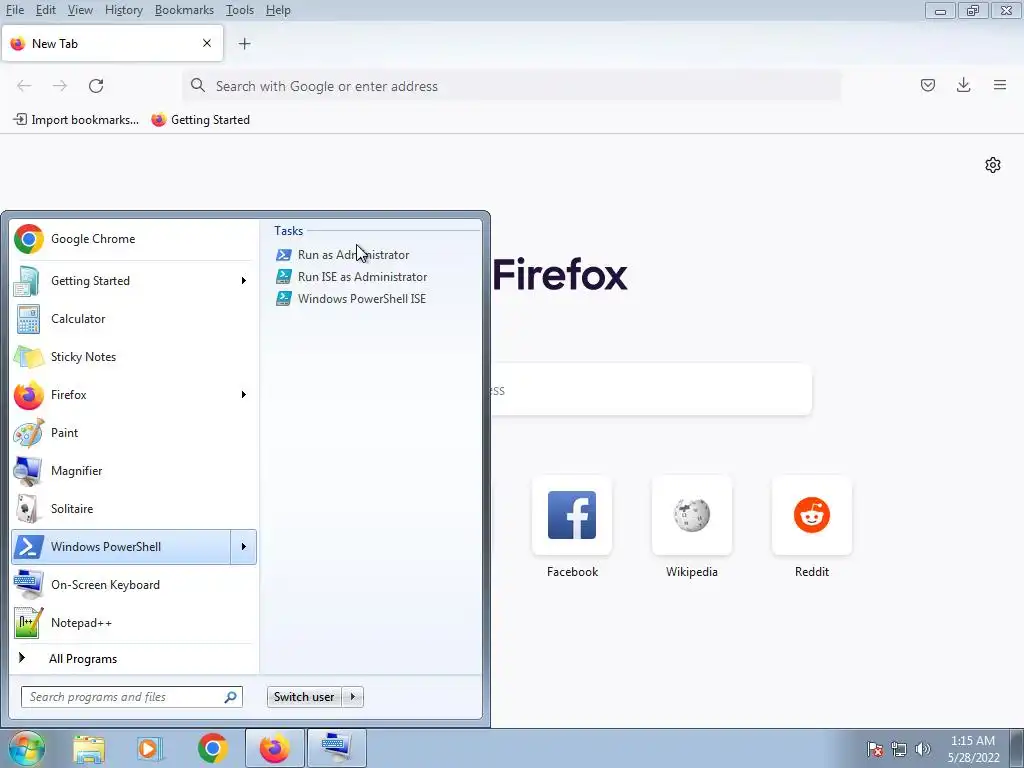The height and width of the screenshot is (768, 1024).
Task: Launch Magnifier from Start menu
Action: (133, 471)
